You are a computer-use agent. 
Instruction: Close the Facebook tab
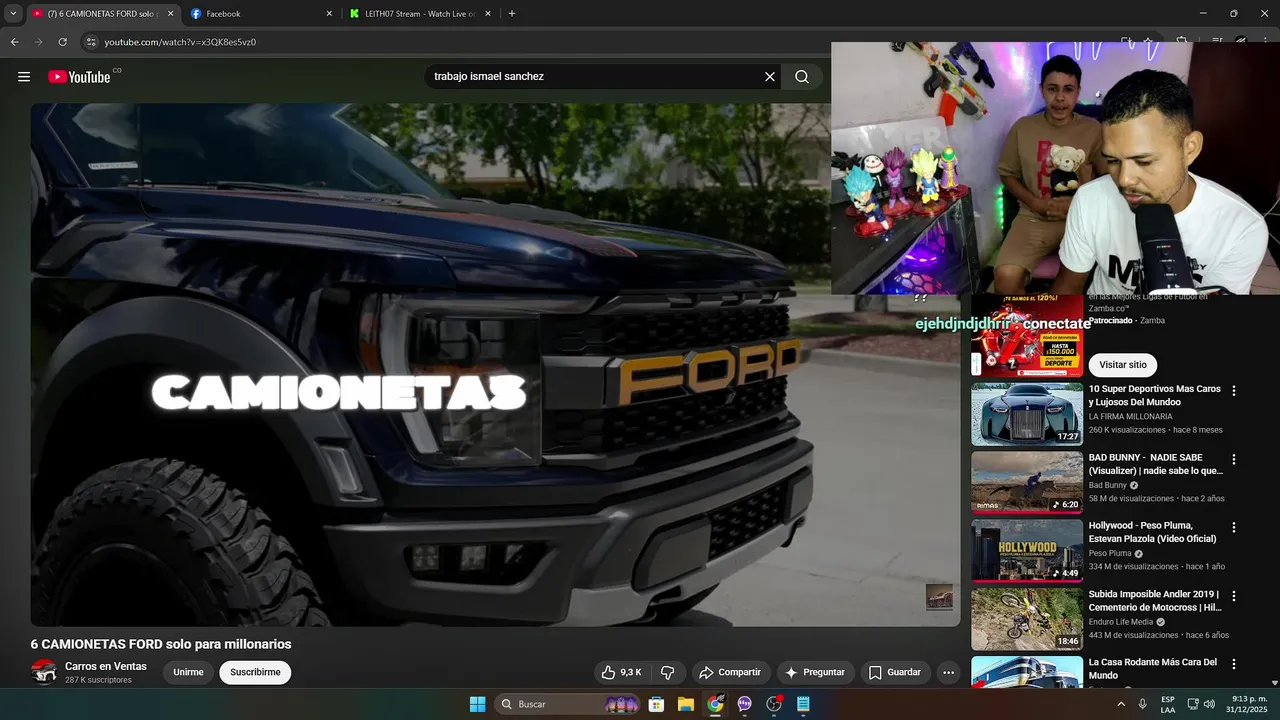pyautogui.click(x=329, y=14)
